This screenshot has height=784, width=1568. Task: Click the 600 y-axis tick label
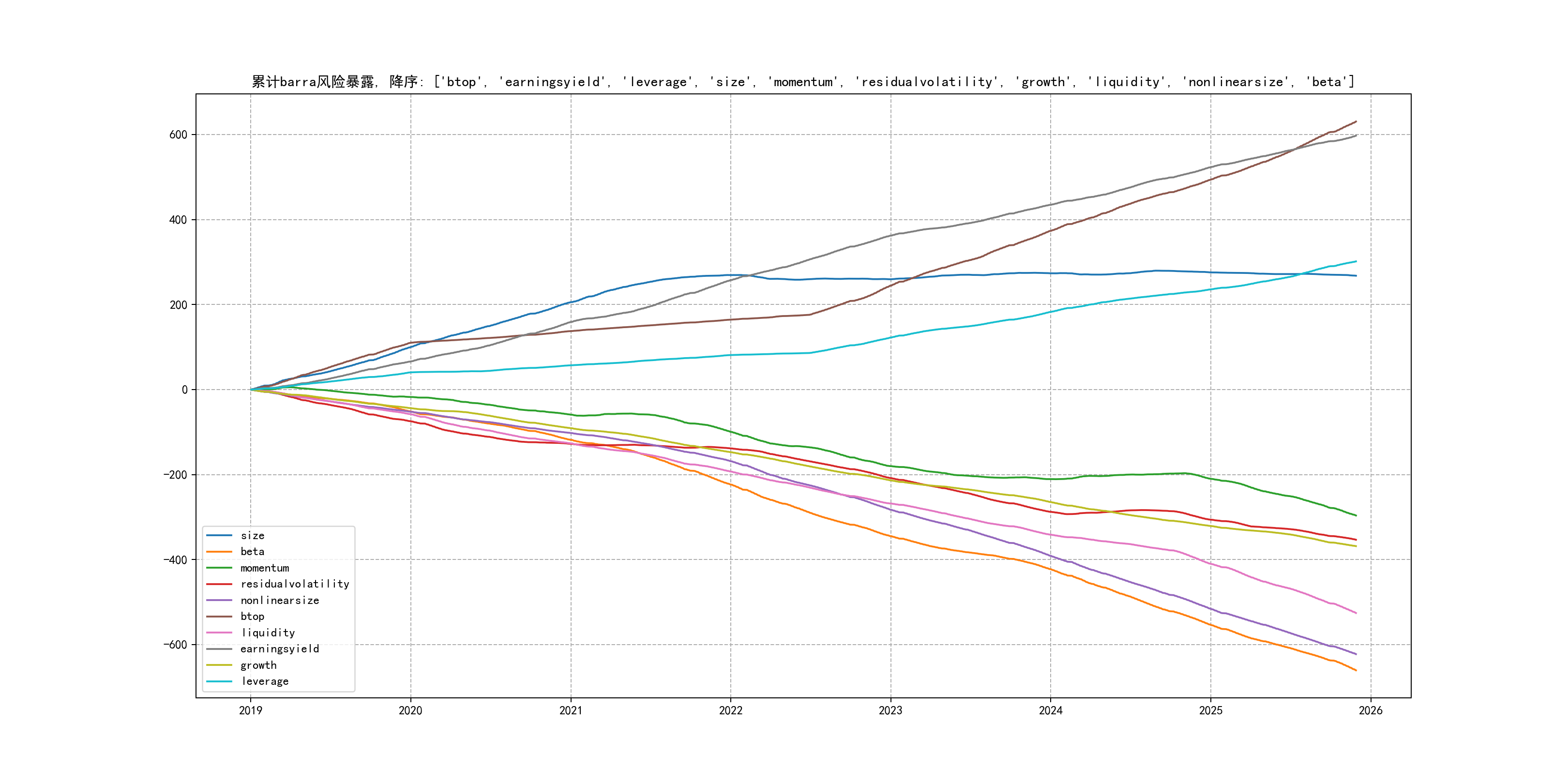[x=179, y=135]
